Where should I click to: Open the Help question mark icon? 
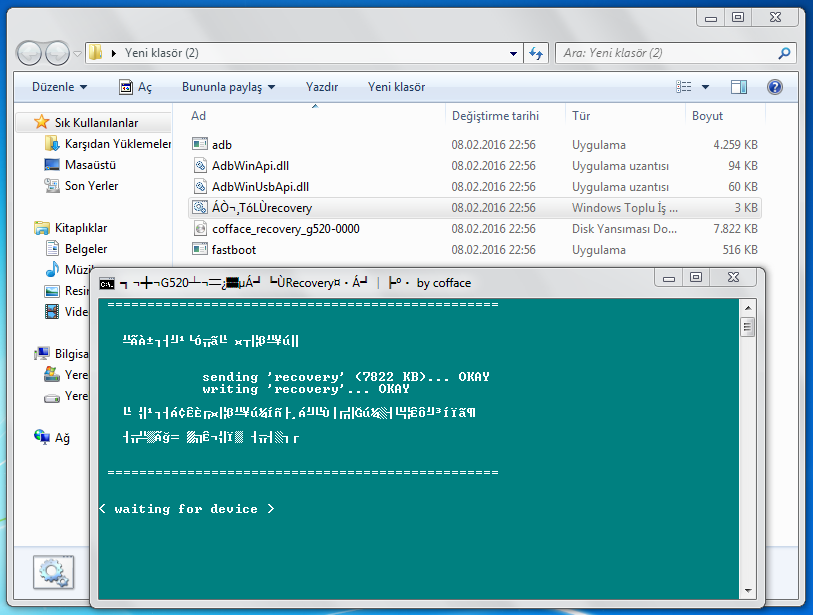pos(774,87)
